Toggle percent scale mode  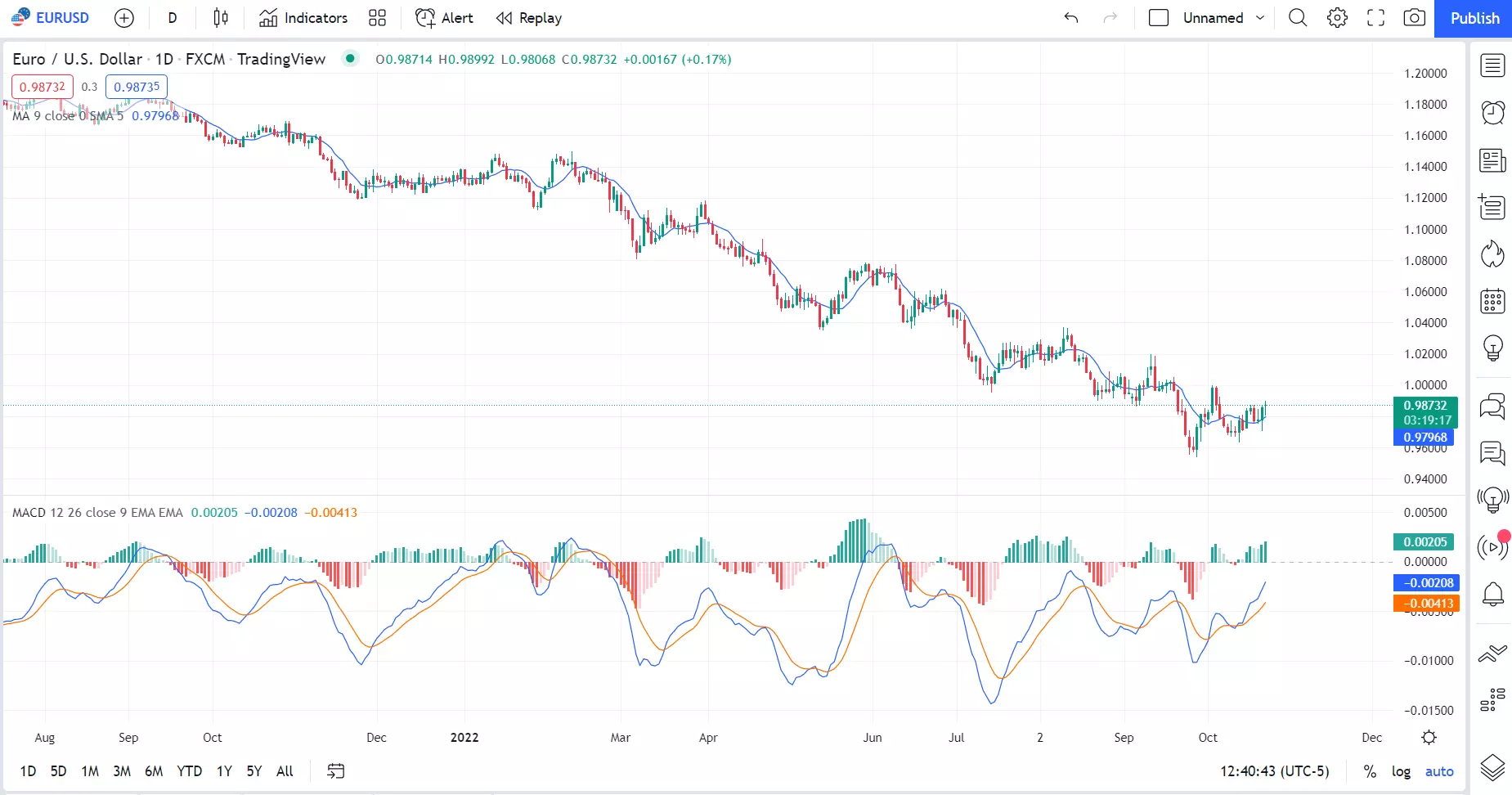pos(1370,771)
